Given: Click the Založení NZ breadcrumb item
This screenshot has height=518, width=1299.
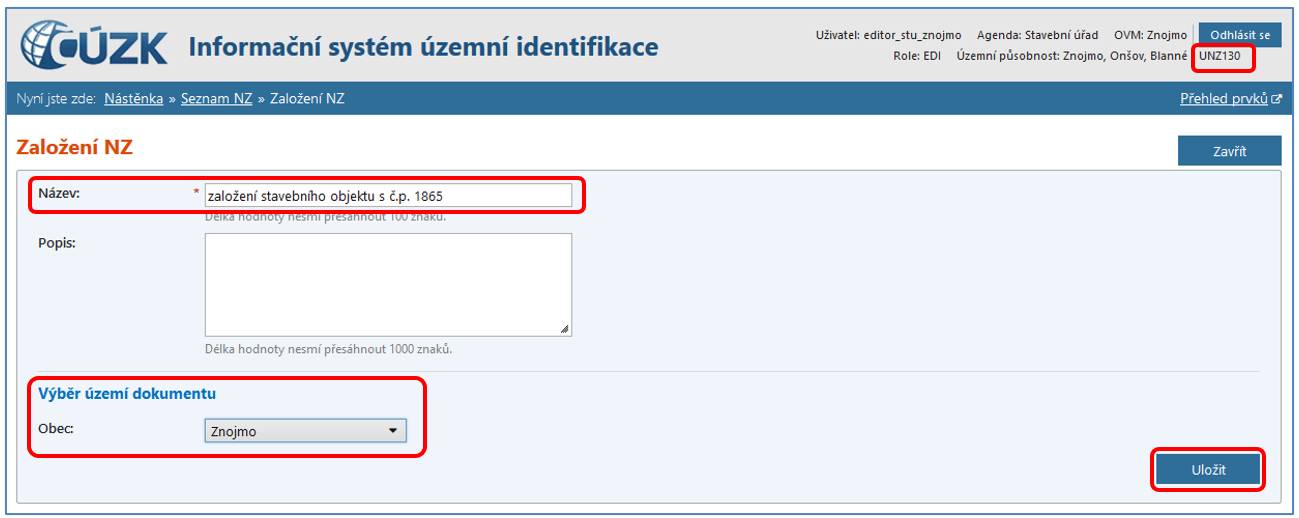Looking at the screenshot, I should tap(307, 99).
